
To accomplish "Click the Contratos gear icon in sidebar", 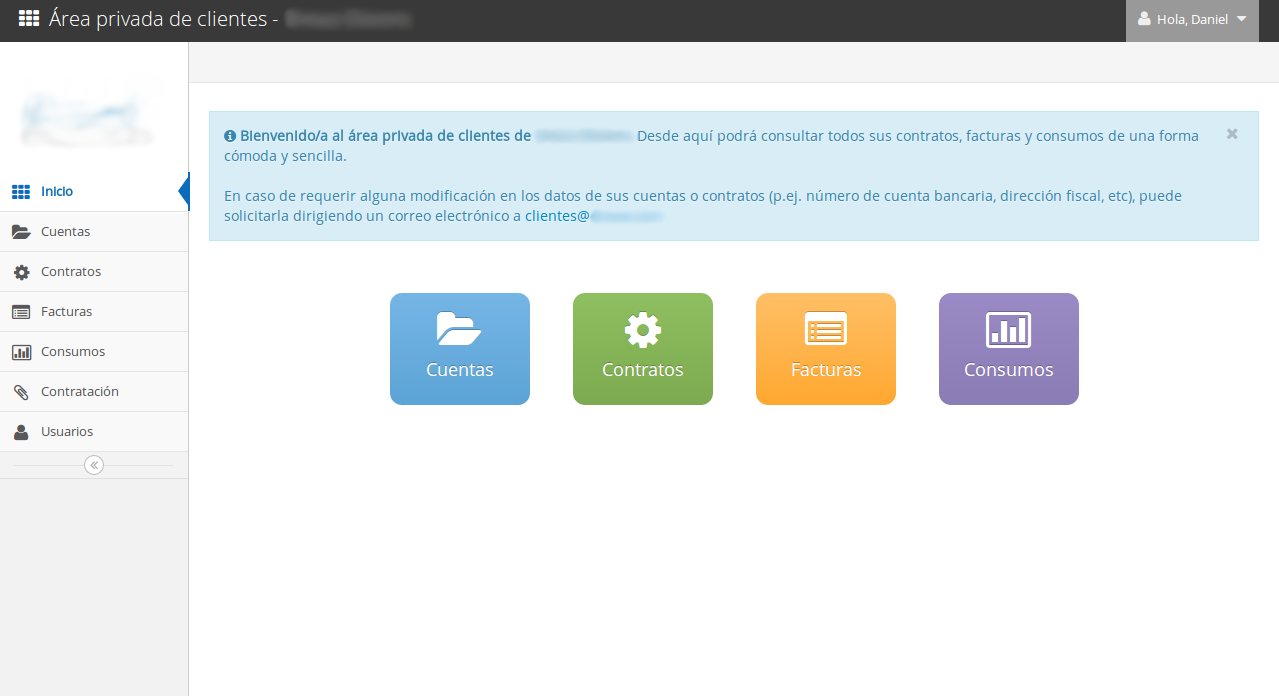I will coord(22,271).
